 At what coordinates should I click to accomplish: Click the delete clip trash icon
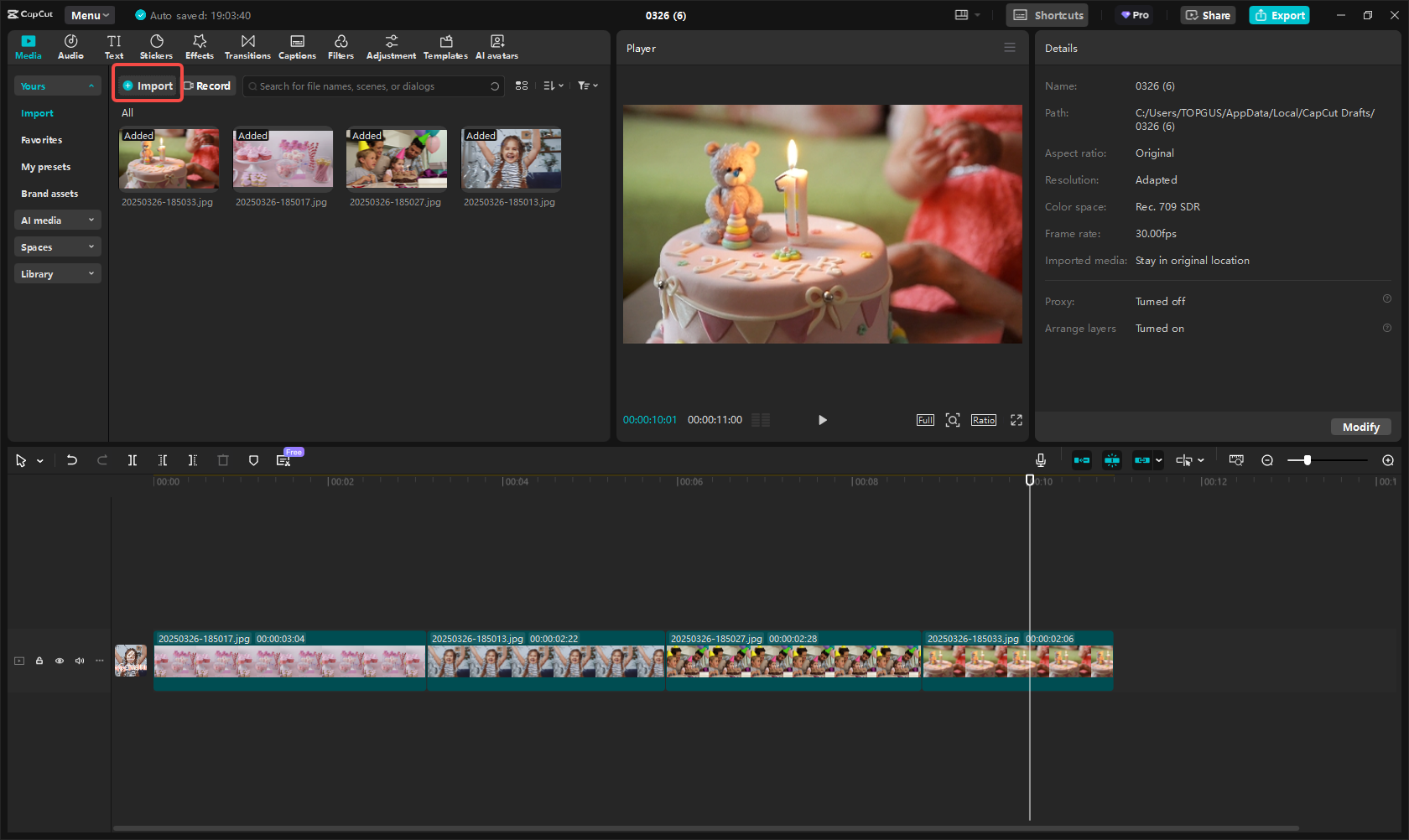click(223, 460)
